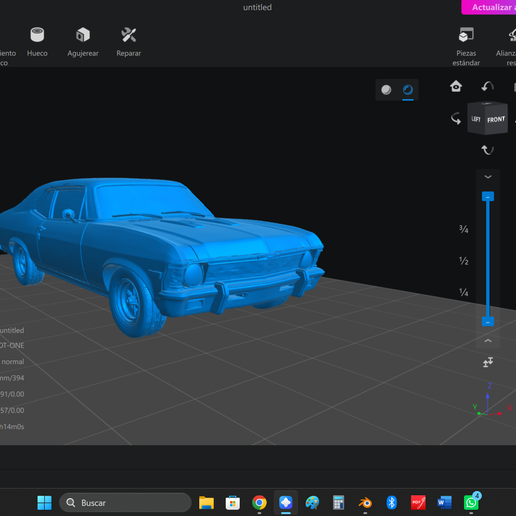Click the 'normal' info text
Viewport: 516px width, 516px height.
tap(13, 362)
